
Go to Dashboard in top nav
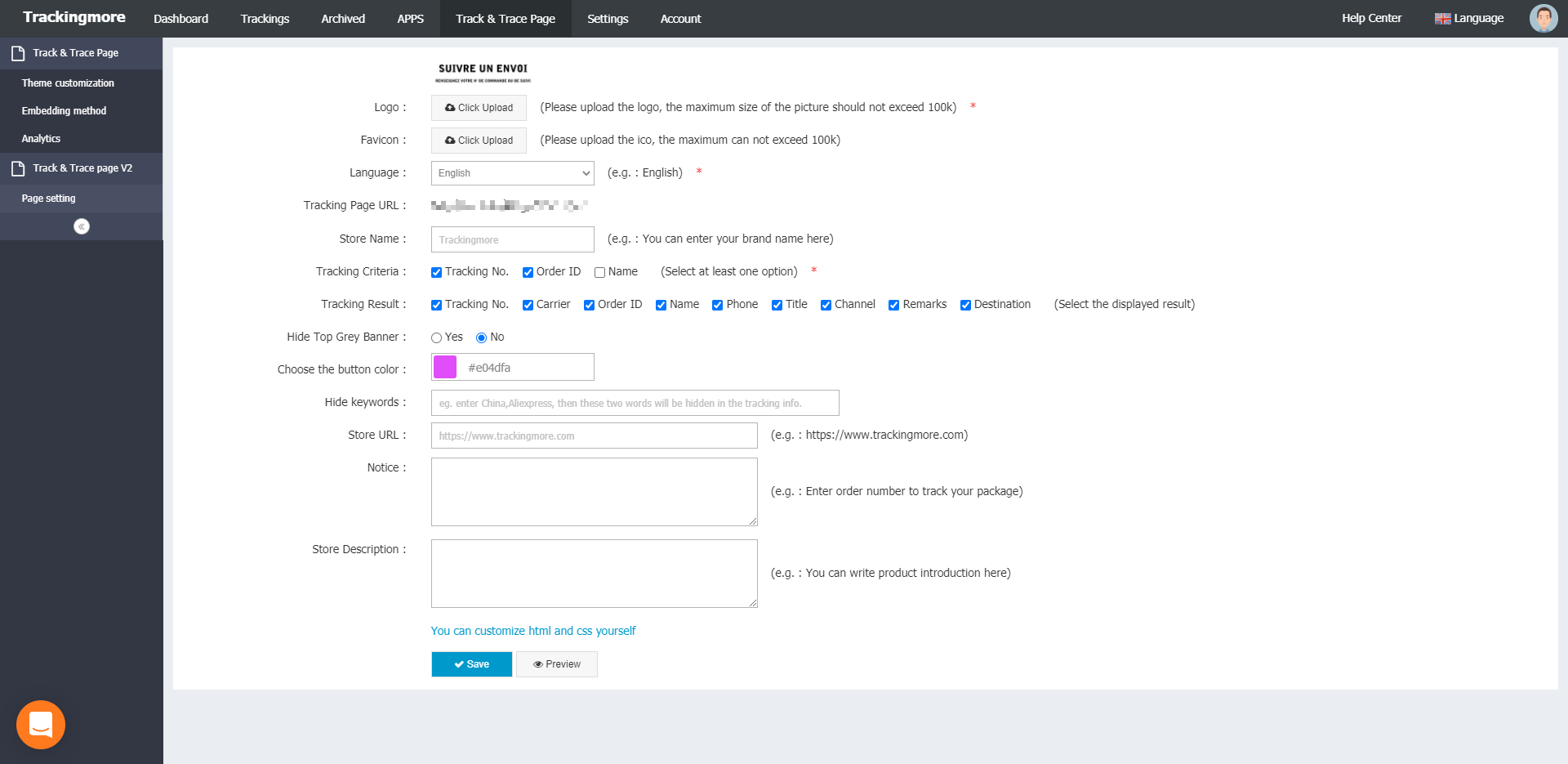[x=180, y=19]
